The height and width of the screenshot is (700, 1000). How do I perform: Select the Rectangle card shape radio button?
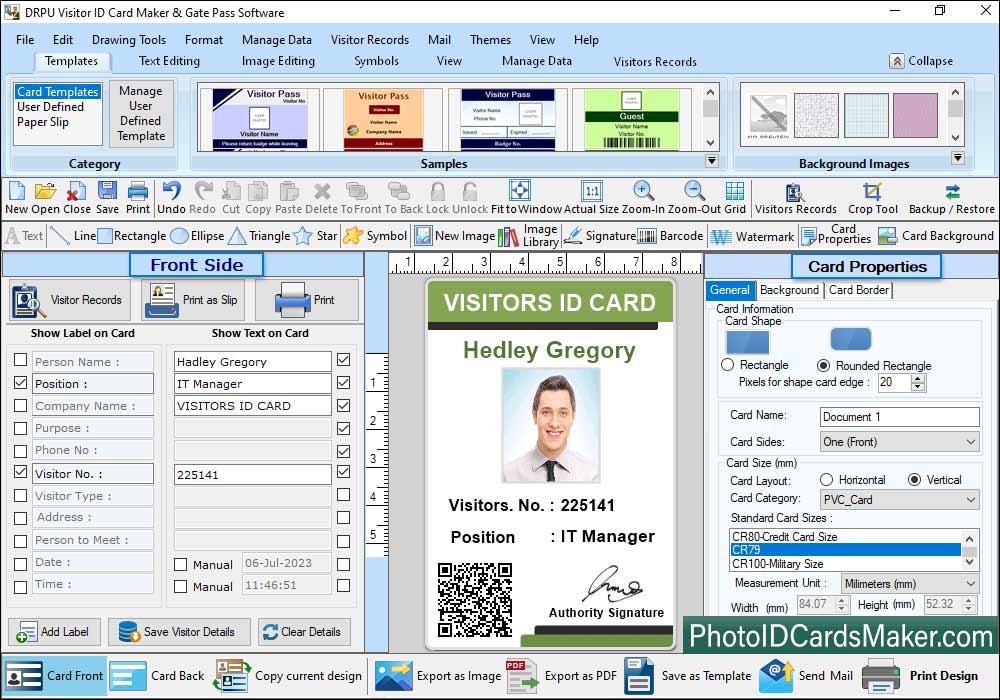(728, 365)
